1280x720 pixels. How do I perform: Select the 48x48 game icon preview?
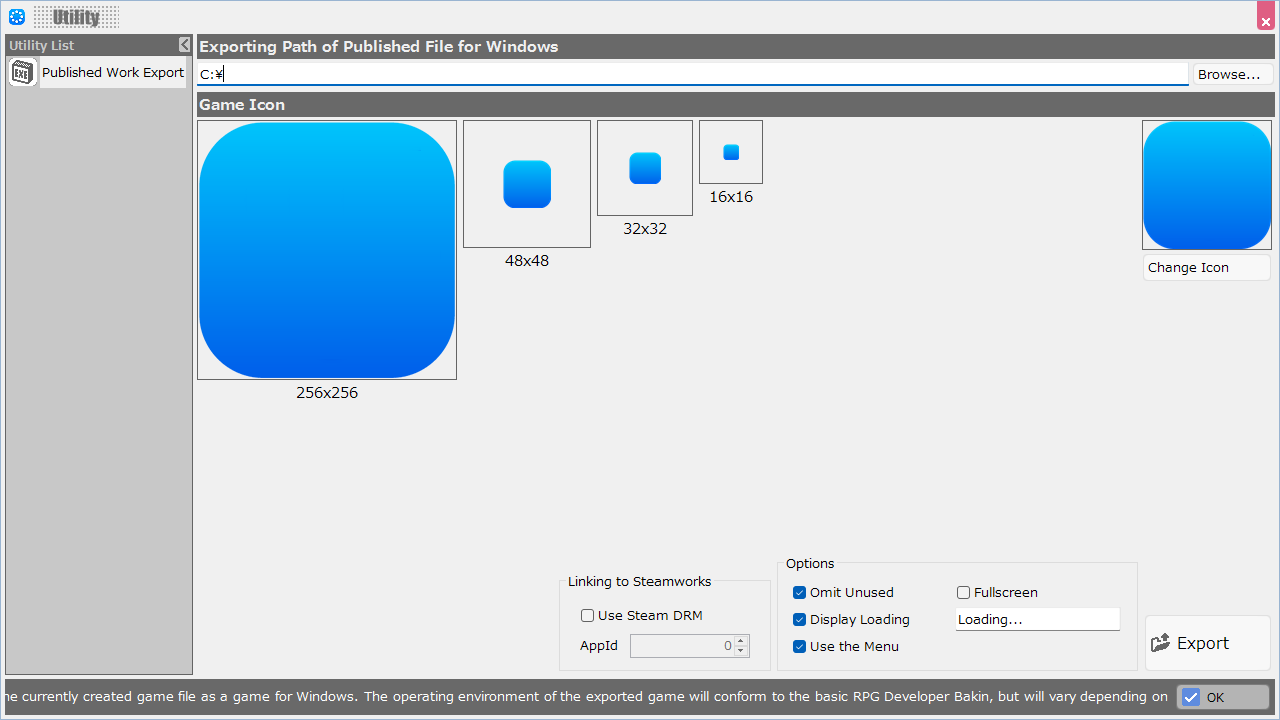pos(527,184)
